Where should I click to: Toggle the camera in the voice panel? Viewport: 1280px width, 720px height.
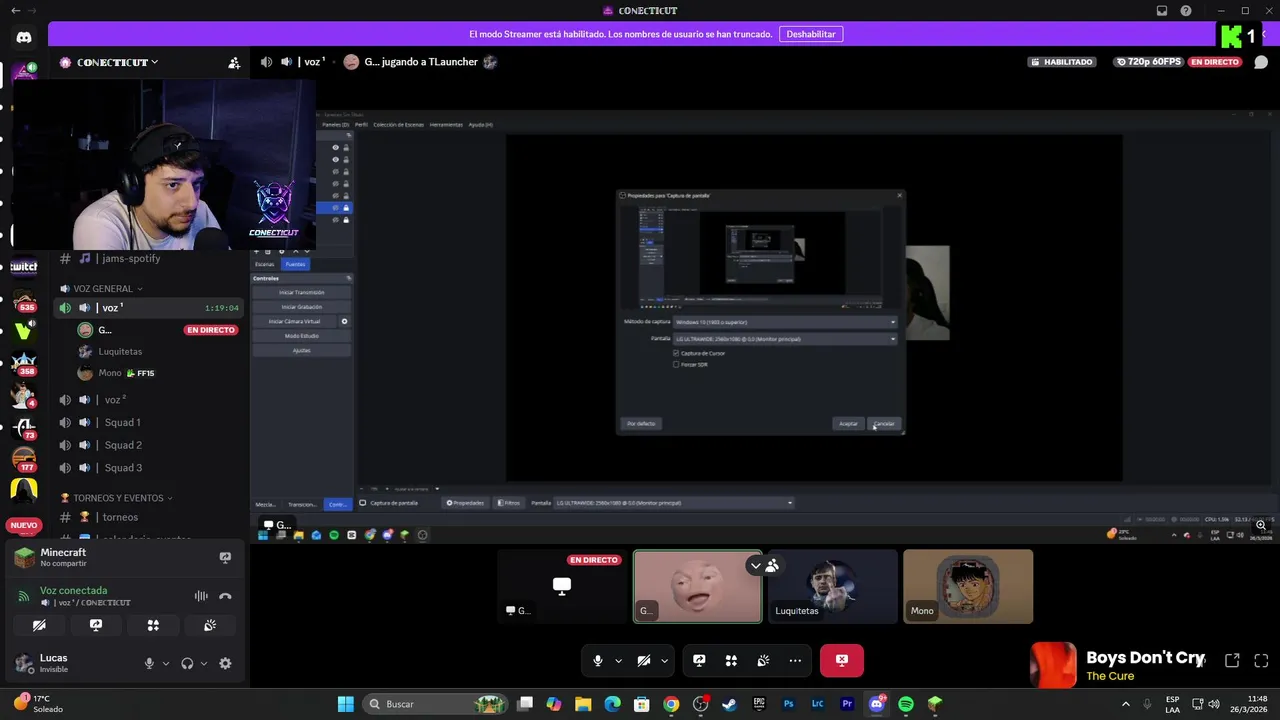coord(39,625)
